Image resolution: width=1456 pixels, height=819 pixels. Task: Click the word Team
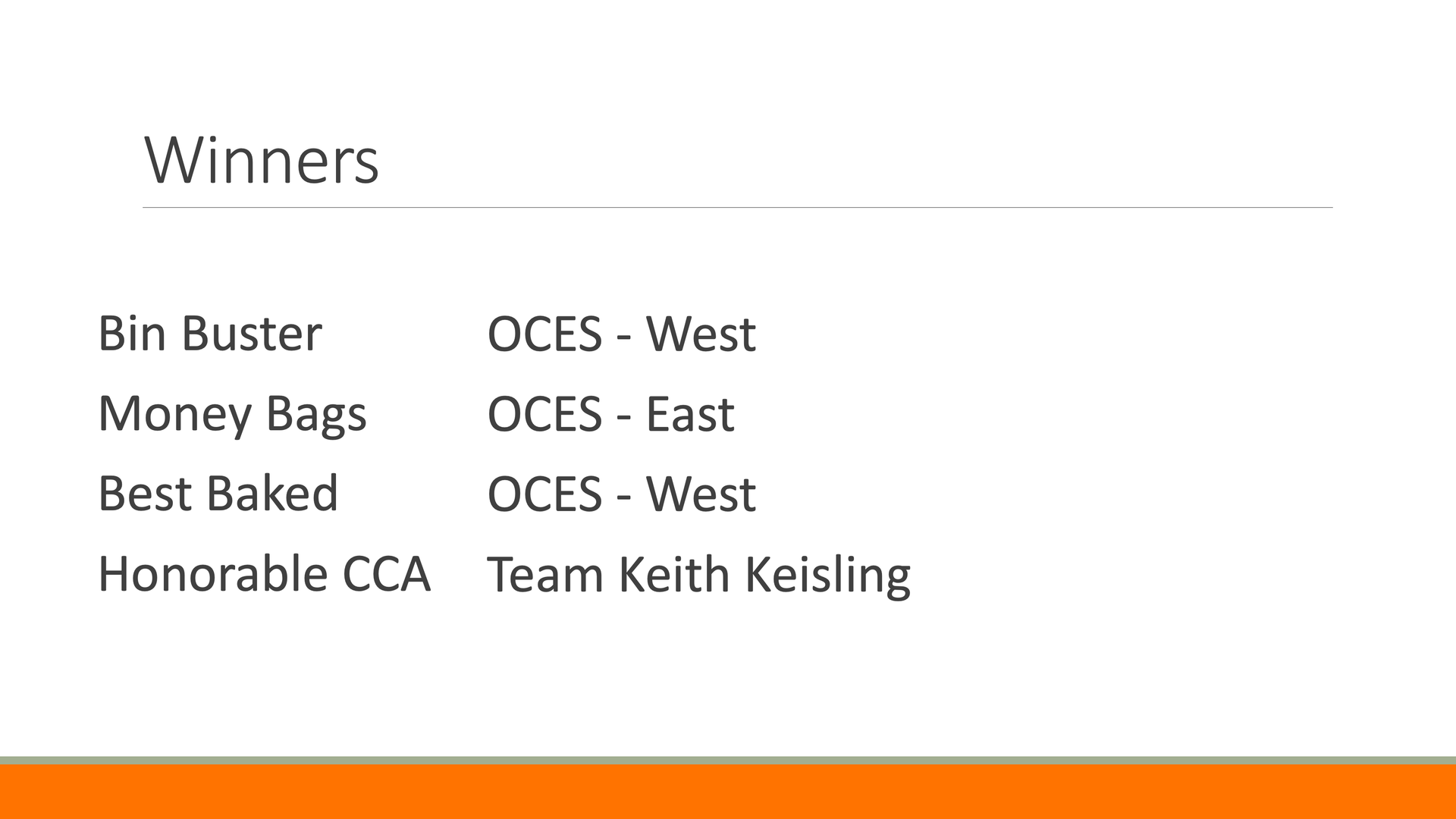click(544, 575)
